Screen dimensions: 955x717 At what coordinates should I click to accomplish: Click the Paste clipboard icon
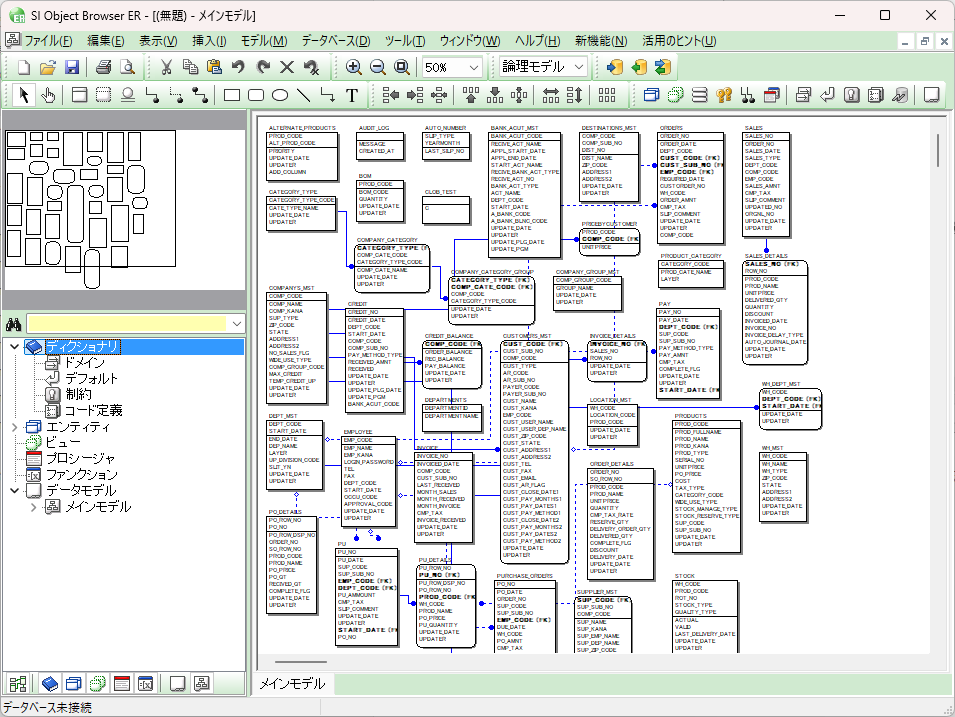(214, 67)
